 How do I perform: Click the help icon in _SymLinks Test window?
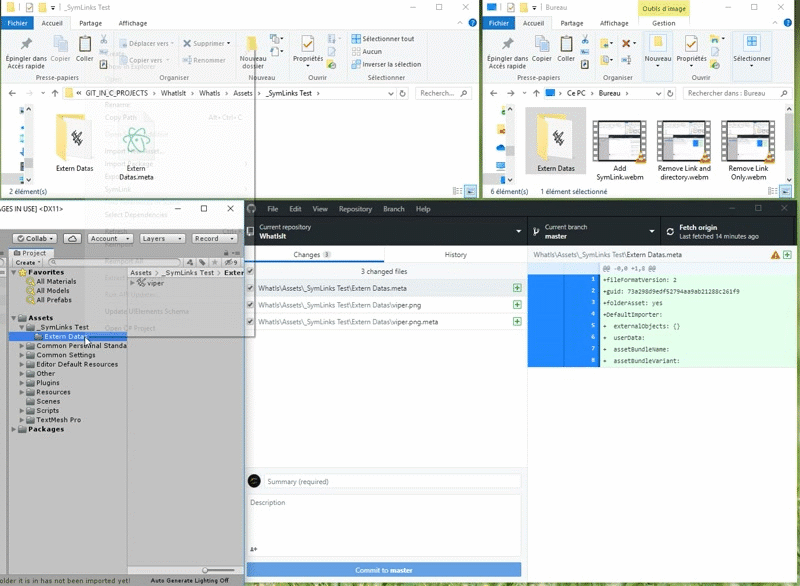(472, 23)
